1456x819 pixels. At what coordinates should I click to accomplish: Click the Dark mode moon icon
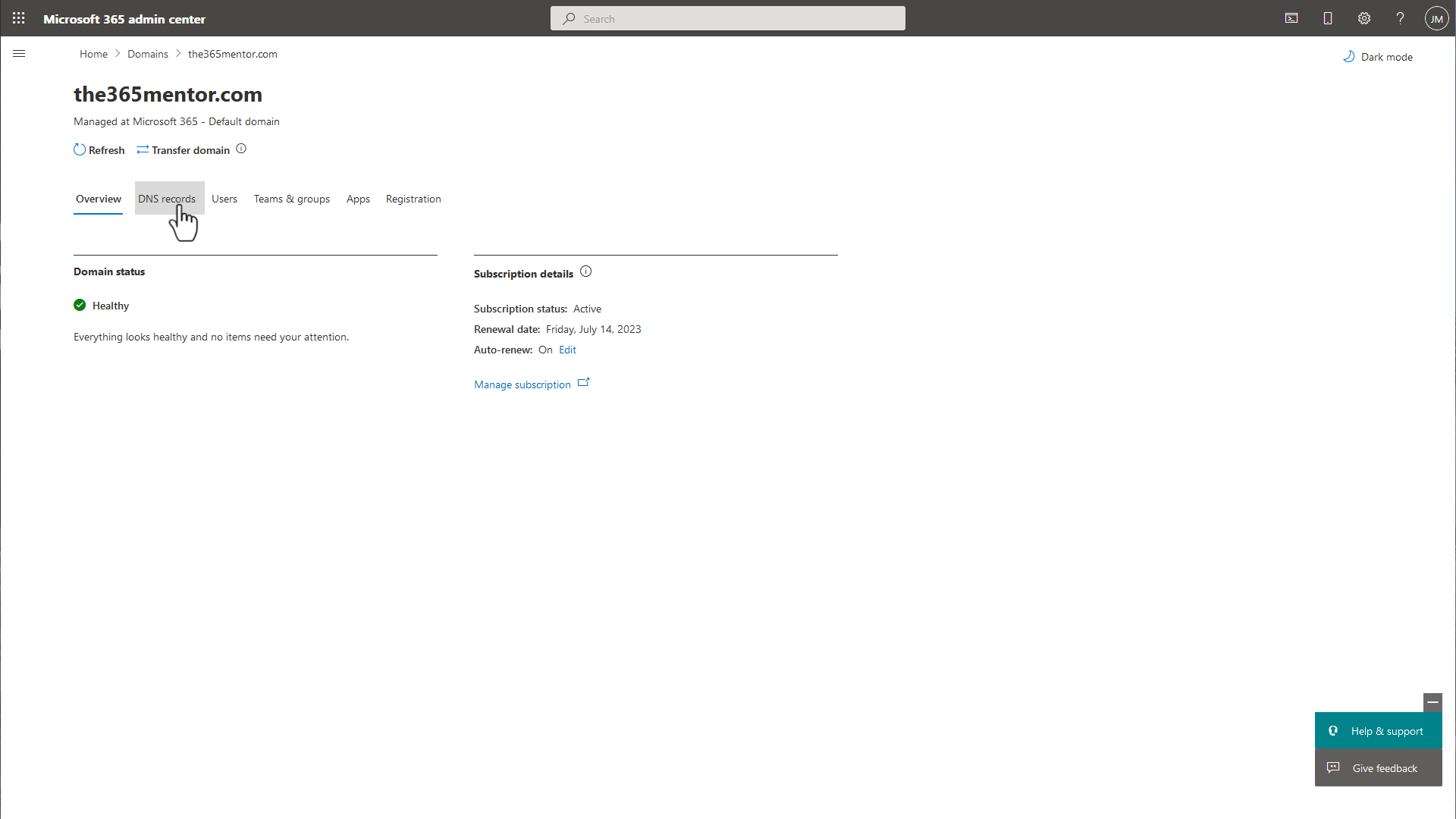(x=1349, y=56)
